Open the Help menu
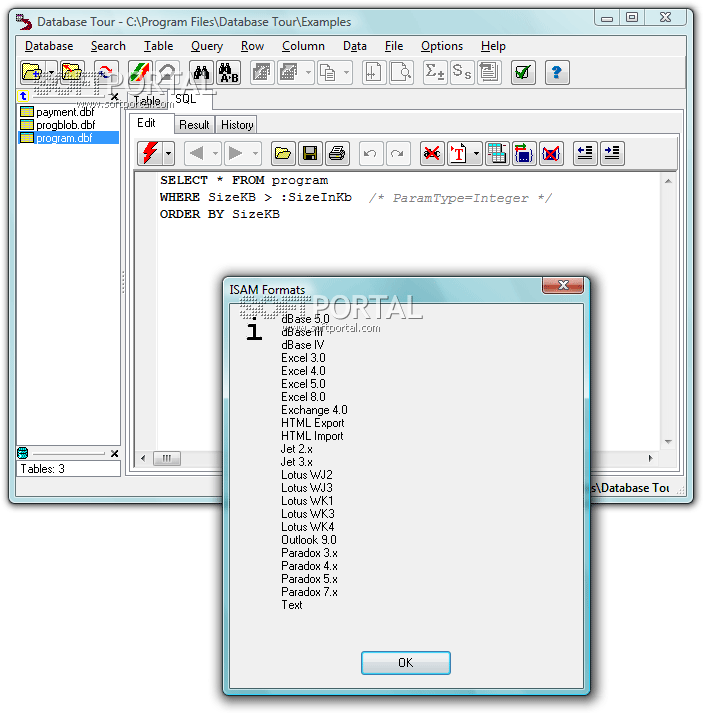This screenshot has height=713, width=705. (493, 46)
